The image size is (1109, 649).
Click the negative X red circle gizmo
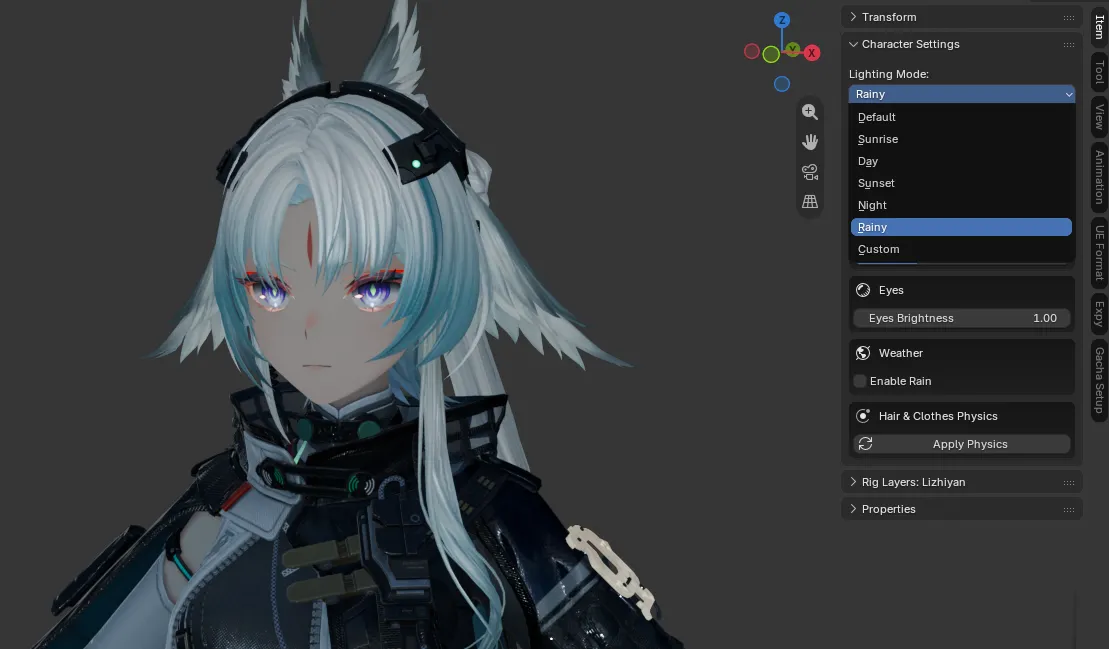pyautogui.click(x=752, y=51)
